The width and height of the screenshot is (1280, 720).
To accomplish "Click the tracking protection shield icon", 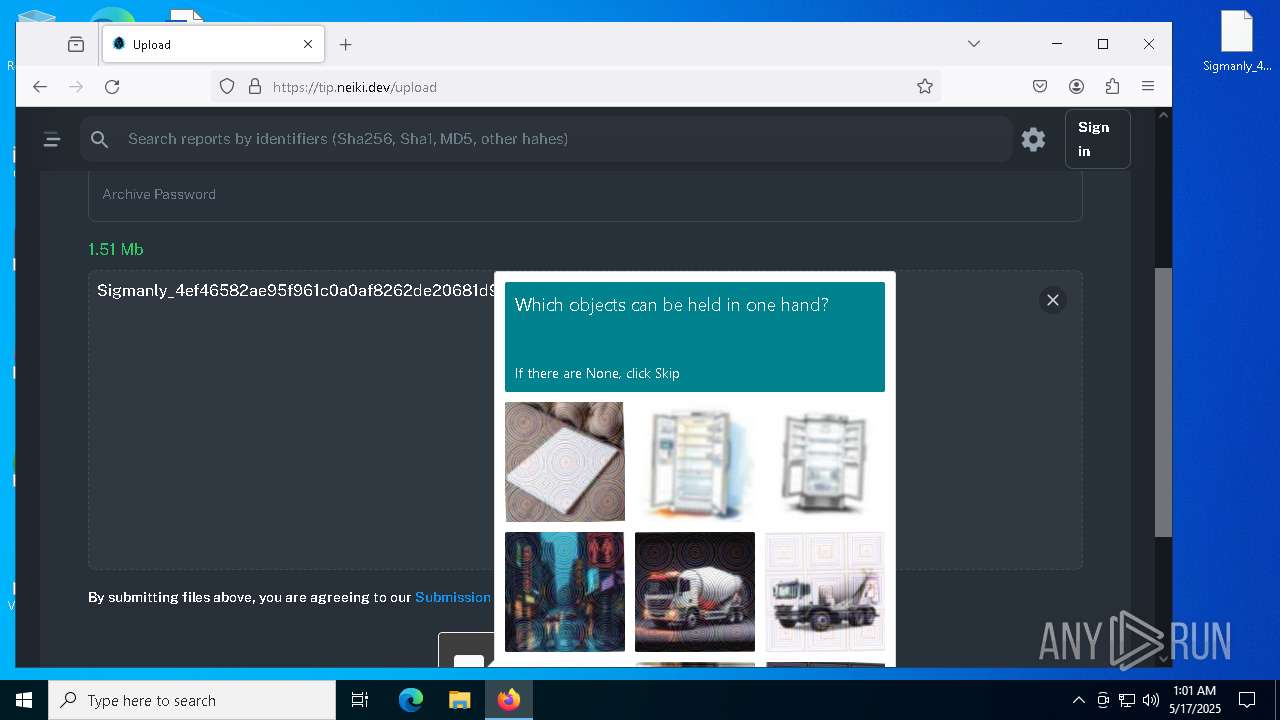I will (227, 87).
